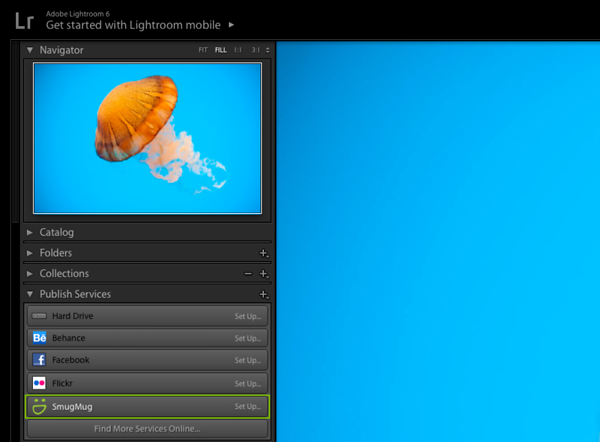Set Navigator zoom to FILL
Viewport: 600px width, 442px height.
[x=220, y=50]
